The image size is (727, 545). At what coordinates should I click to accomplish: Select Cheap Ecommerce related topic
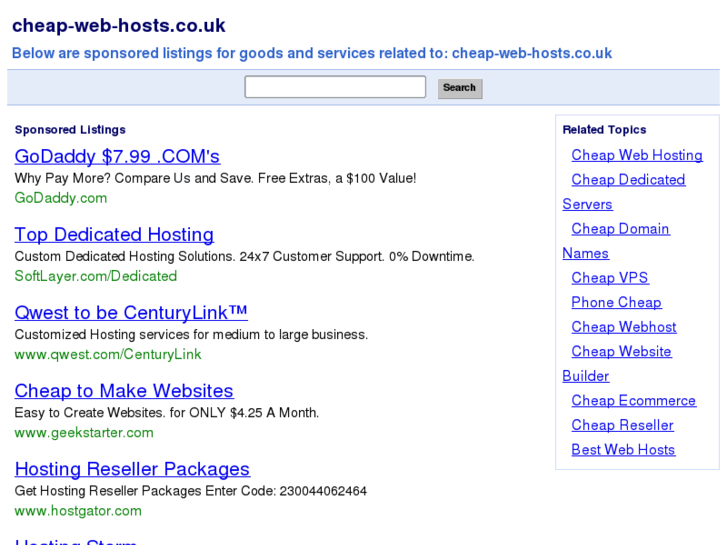[x=633, y=400]
